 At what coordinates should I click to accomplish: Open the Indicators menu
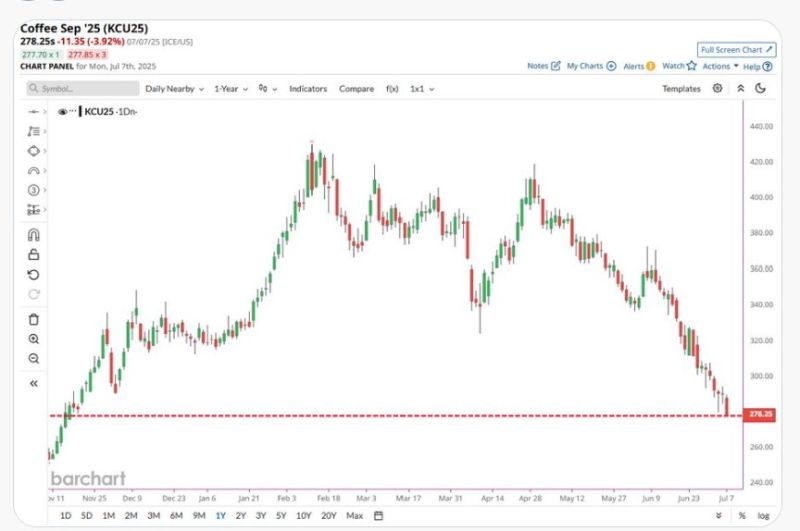[x=308, y=89]
